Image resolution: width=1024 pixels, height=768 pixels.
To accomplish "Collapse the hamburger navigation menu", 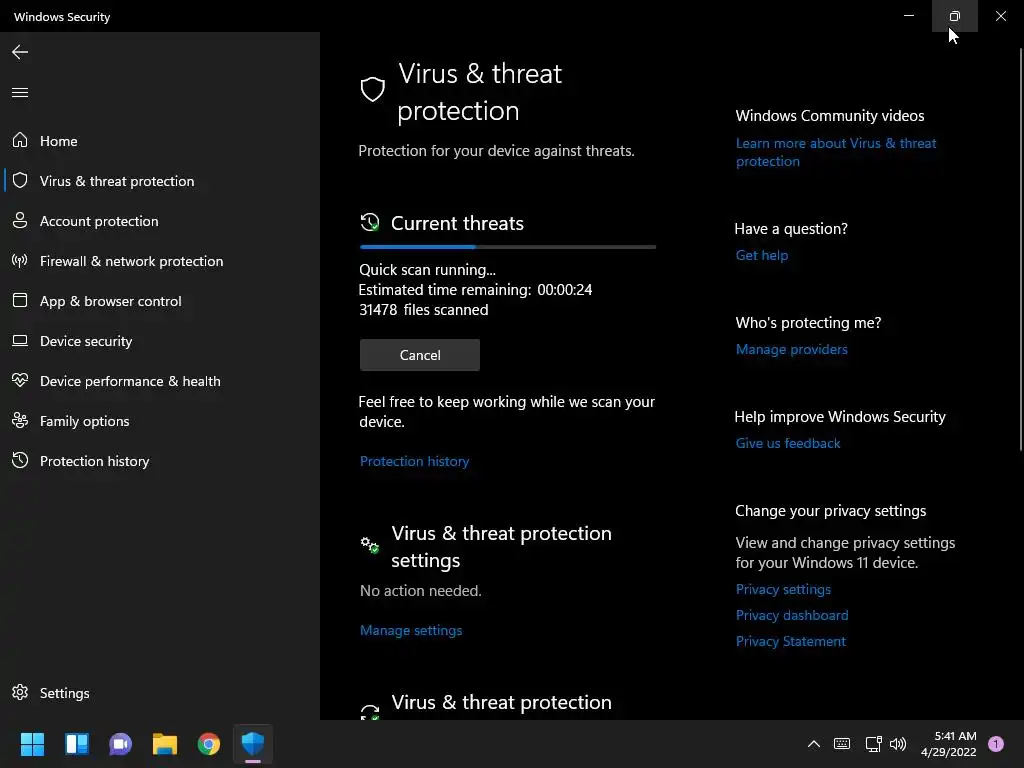I will coord(20,92).
